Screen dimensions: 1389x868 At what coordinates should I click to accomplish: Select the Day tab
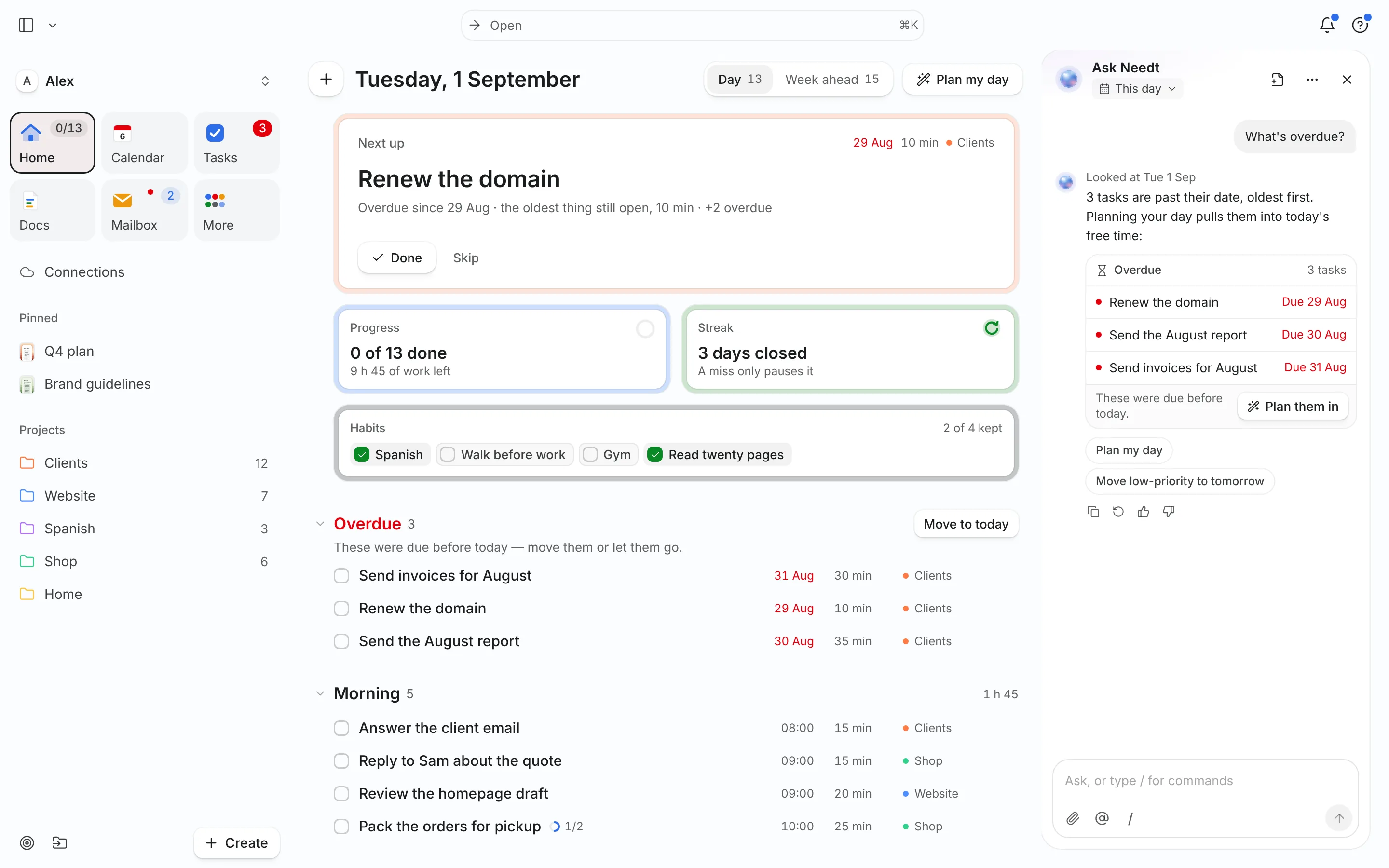coord(739,79)
